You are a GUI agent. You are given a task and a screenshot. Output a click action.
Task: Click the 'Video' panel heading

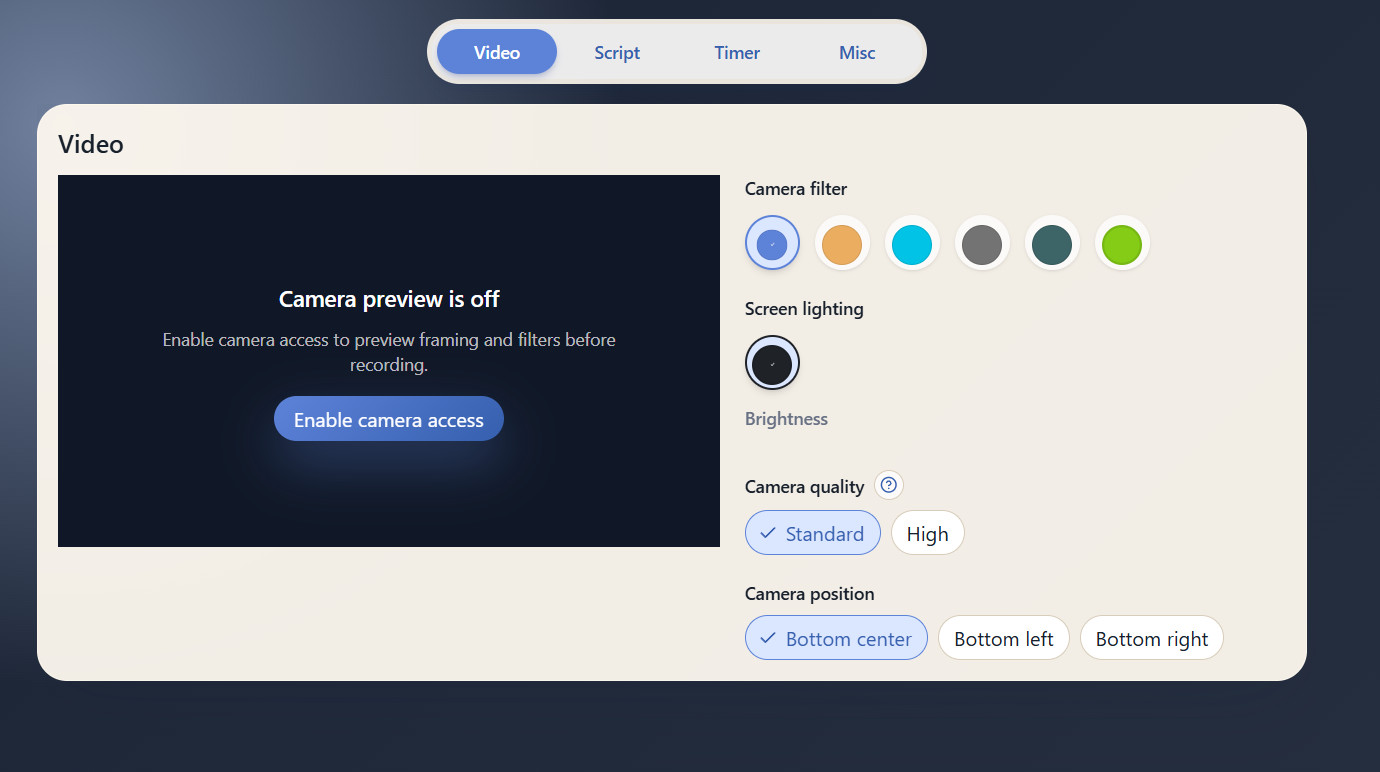(91, 144)
